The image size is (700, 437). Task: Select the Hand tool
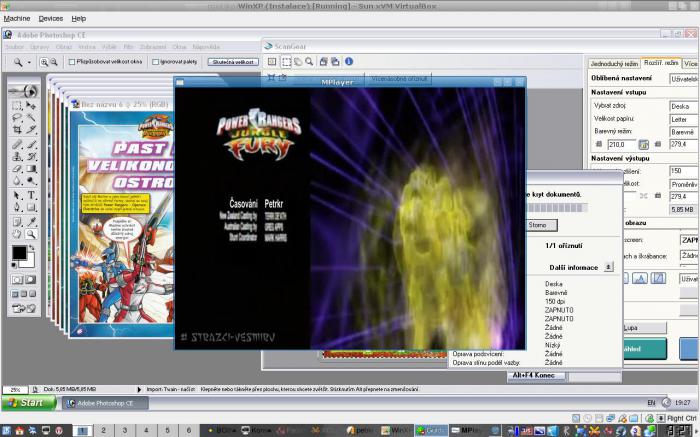click(17, 233)
